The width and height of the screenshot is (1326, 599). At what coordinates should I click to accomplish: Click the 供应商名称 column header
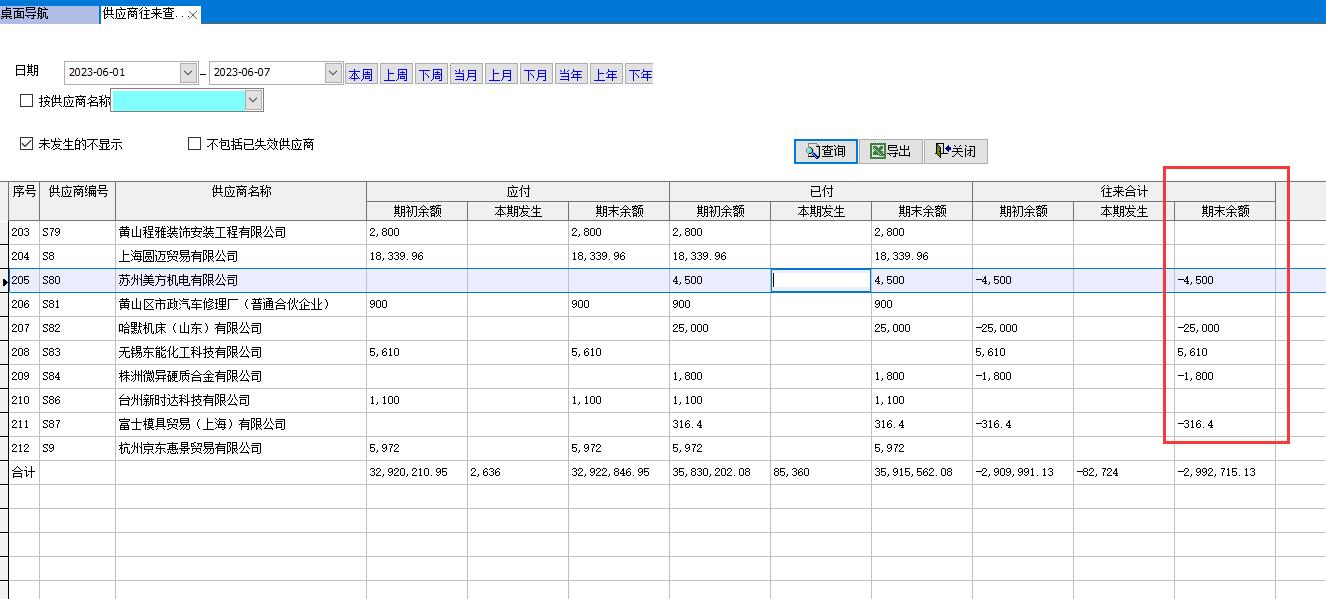click(240, 191)
